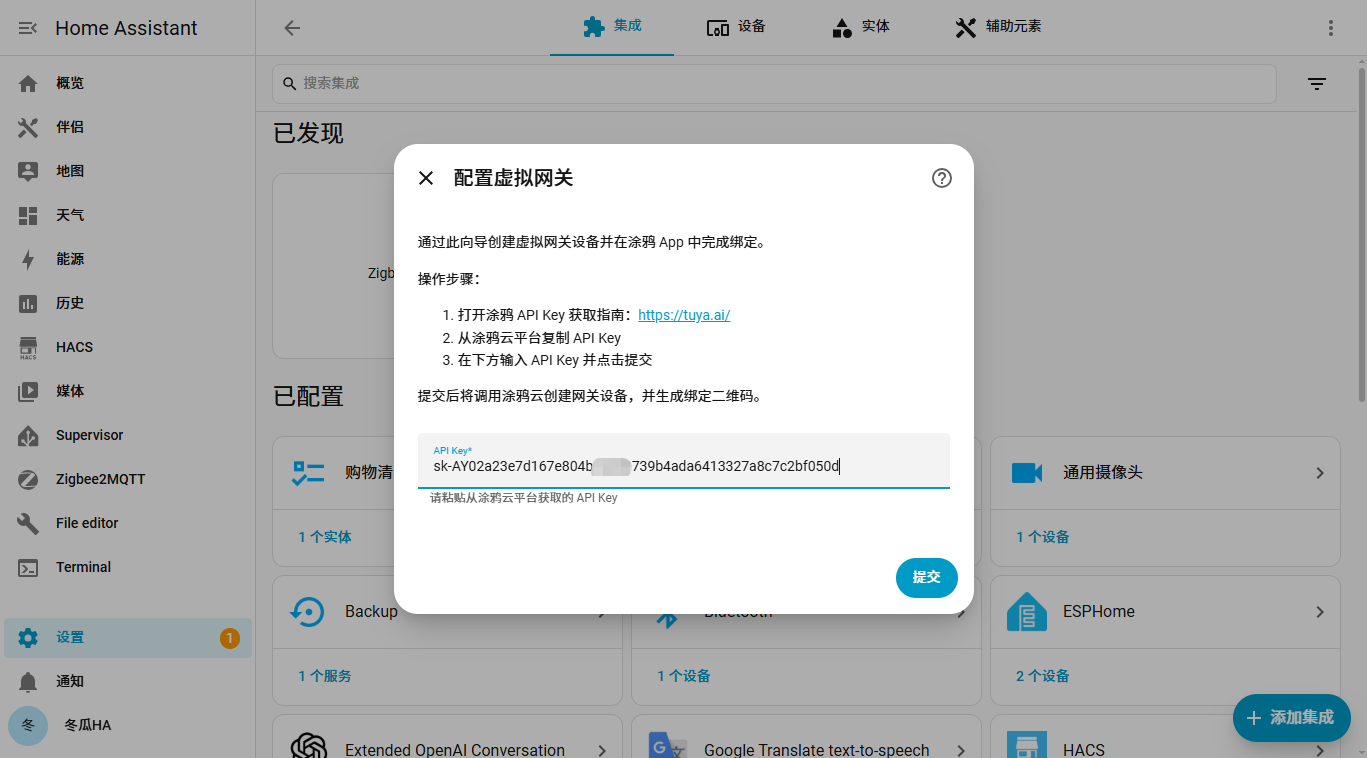Go to 地图 map in the sidebar
Image resolution: width=1367 pixels, height=758 pixels.
point(128,171)
